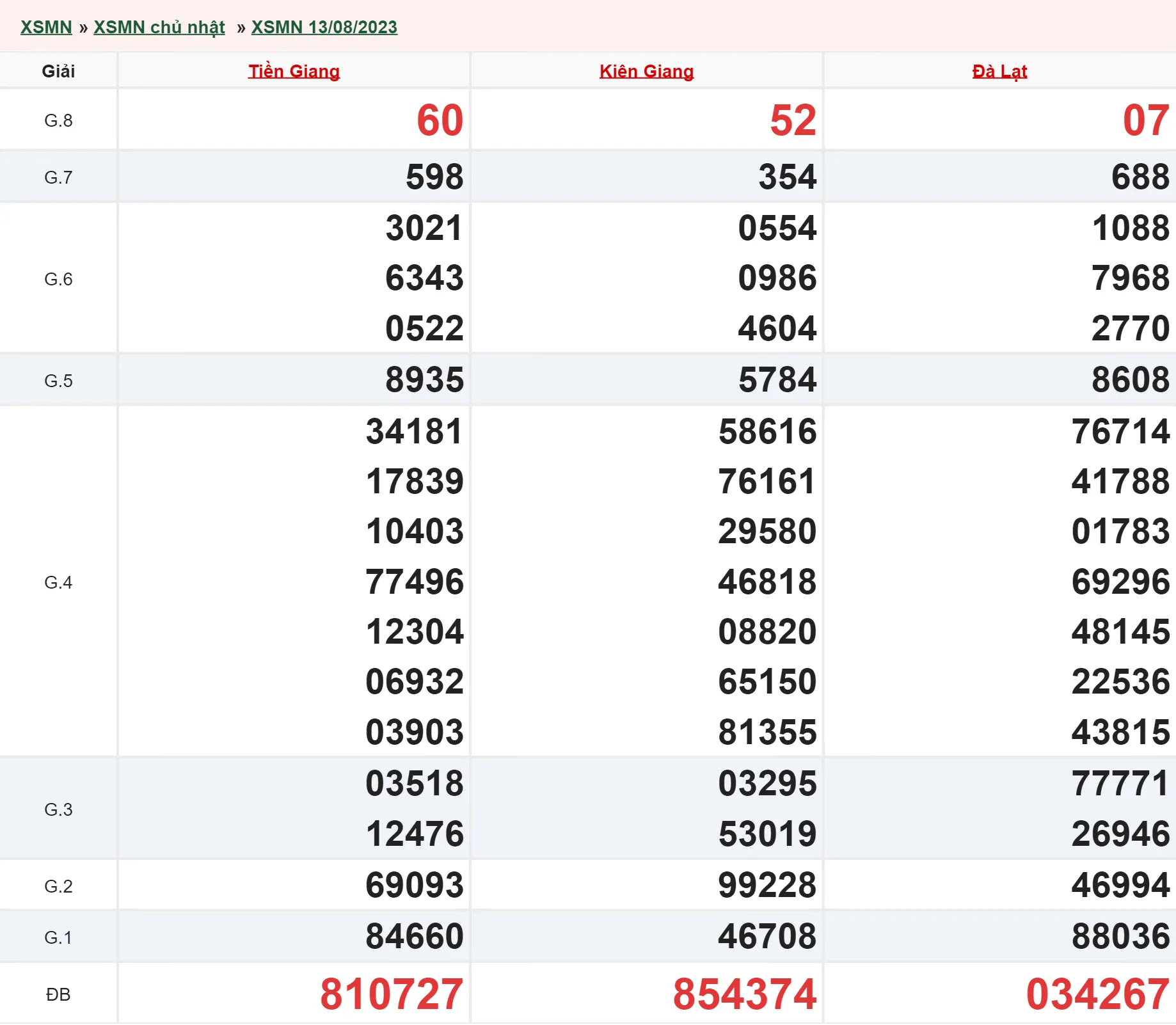Click G.3 number 77771 under Đà Lạt
The height and width of the screenshot is (1025, 1176).
pyautogui.click(x=1120, y=783)
